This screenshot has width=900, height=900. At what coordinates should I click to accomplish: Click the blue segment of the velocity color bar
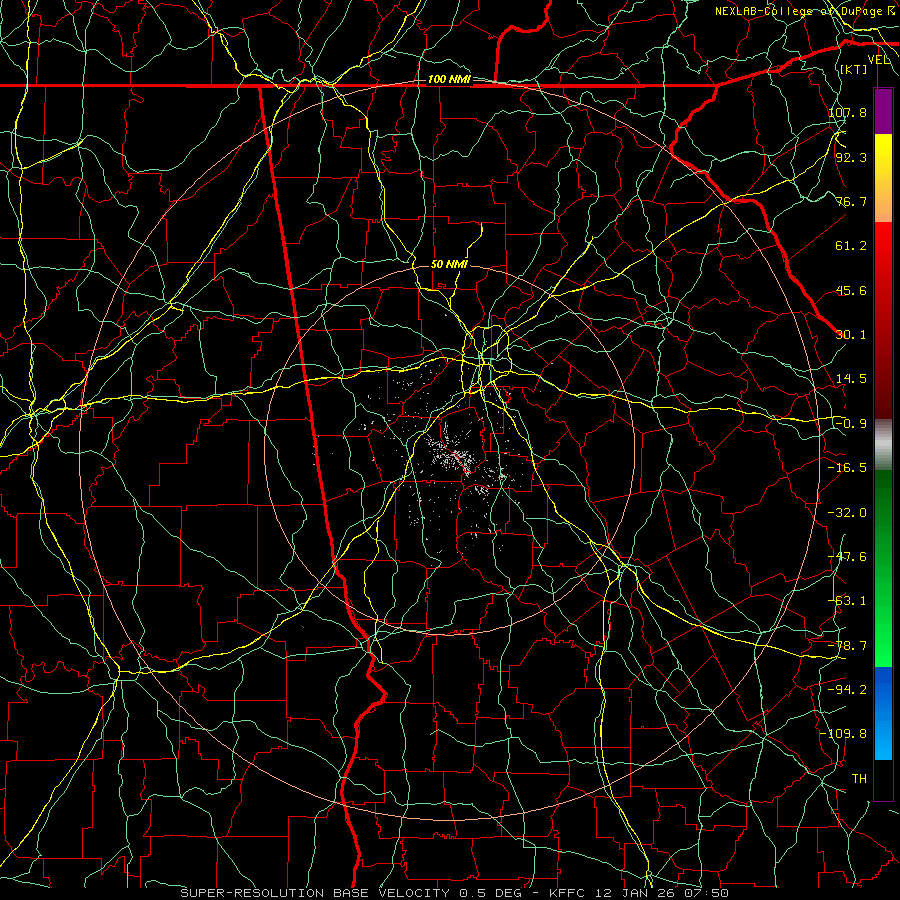pyautogui.click(x=883, y=713)
